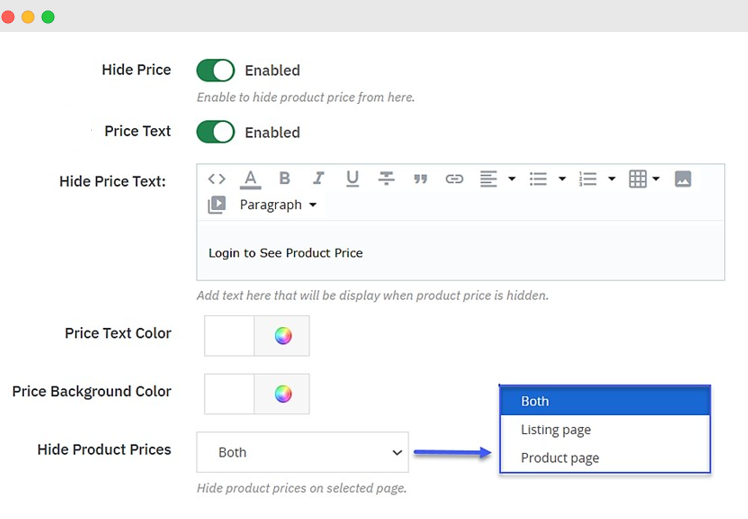This screenshot has height=519, width=748.
Task: Click into the Hide Price Text editor area
Action: coord(460,253)
